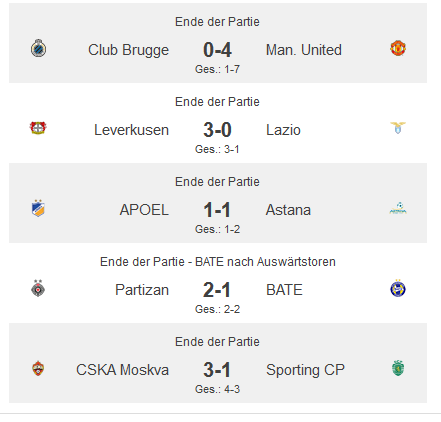Click the Club Brugge crest icon

[x=38, y=49]
